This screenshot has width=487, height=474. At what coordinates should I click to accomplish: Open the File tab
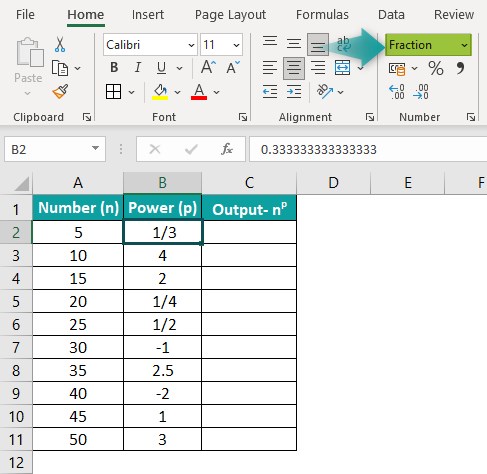tap(25, 15)
